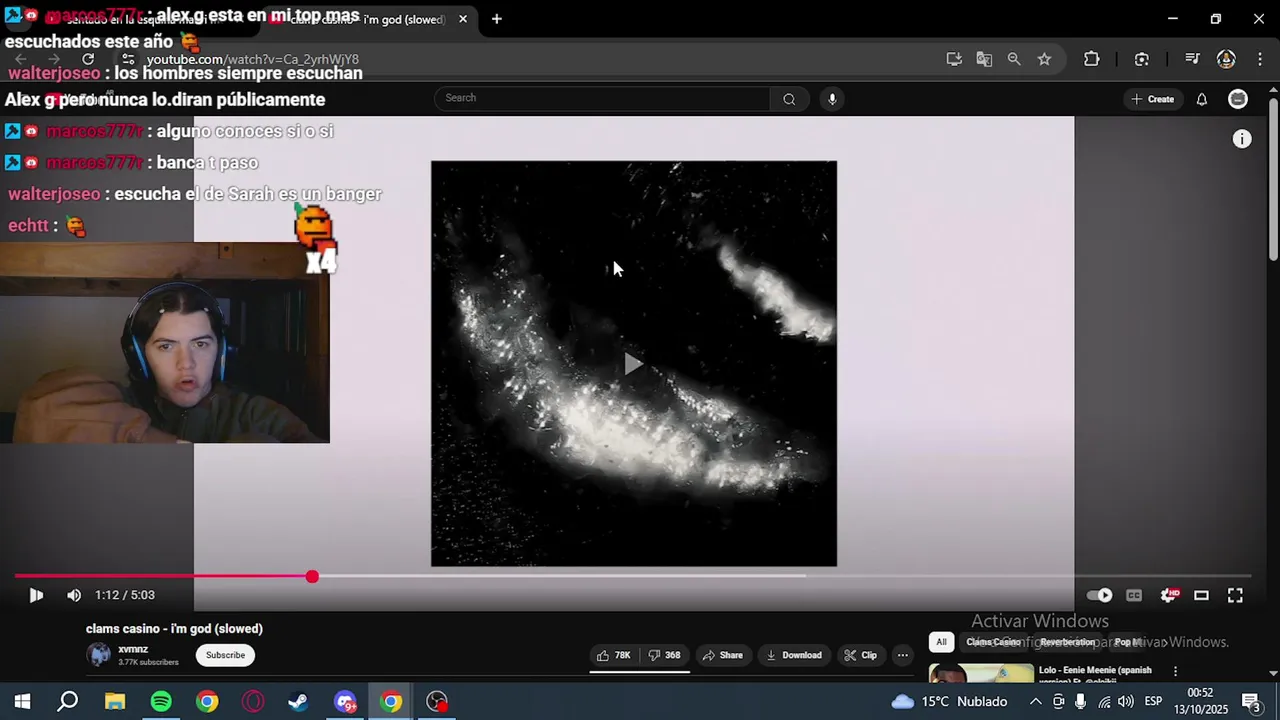1280x720 pixels.
Task: Subscribe to the xvmnz channel
Action: pos(225,655)
